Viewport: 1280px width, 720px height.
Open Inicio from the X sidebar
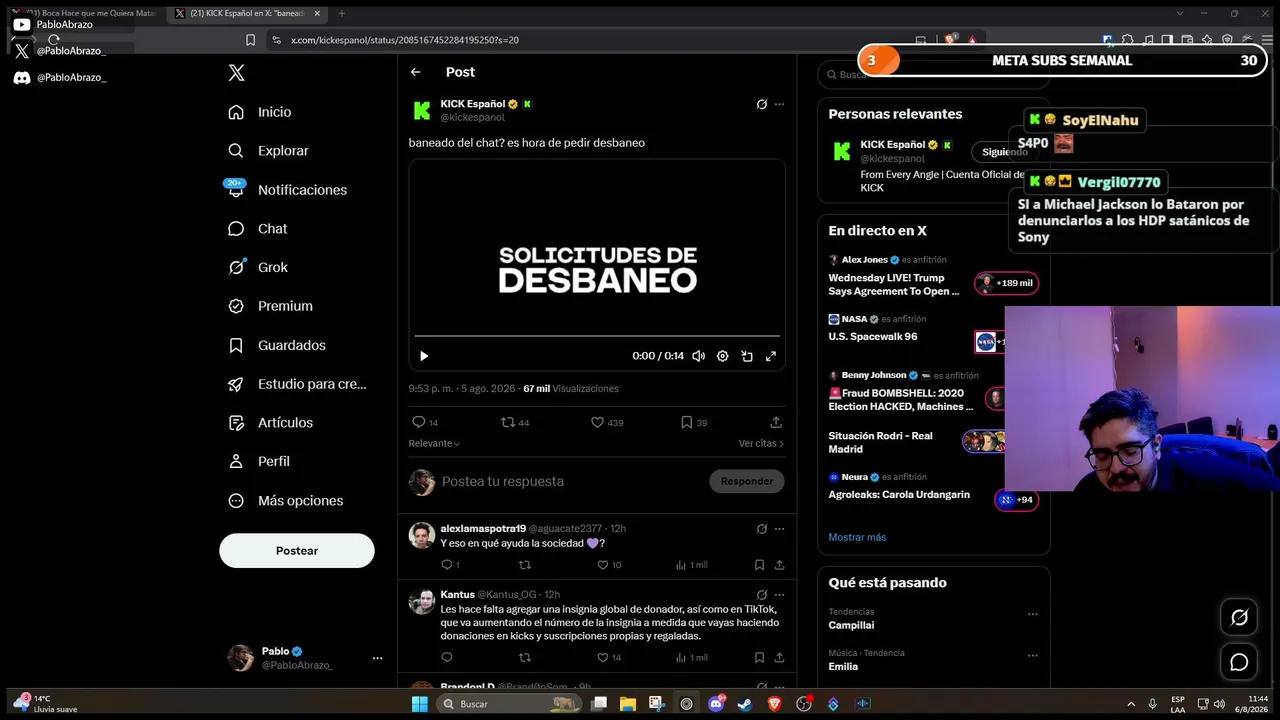point(260,112)
